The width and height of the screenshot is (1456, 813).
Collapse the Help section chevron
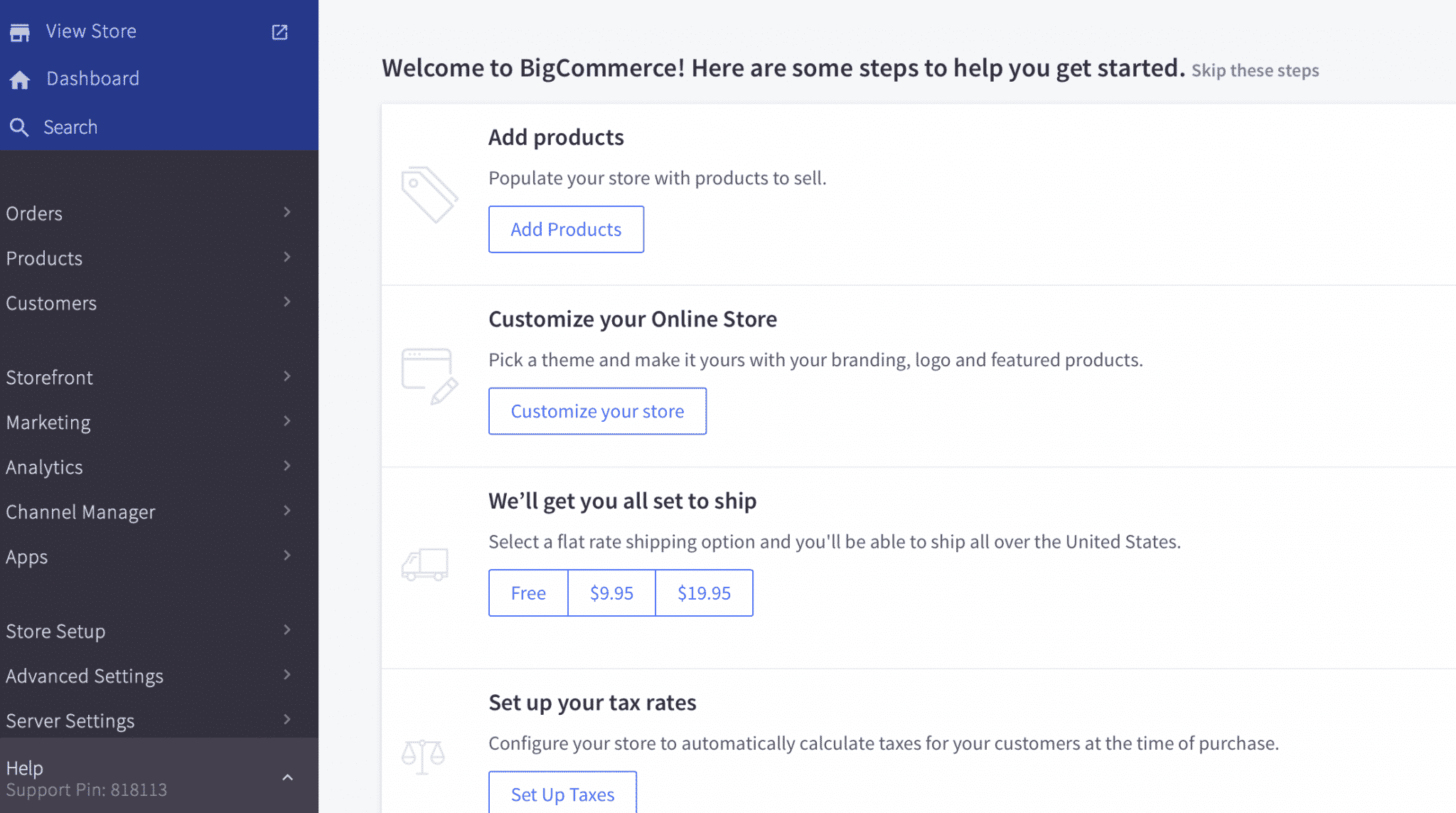pyautogui.click(x=287, y=777)
